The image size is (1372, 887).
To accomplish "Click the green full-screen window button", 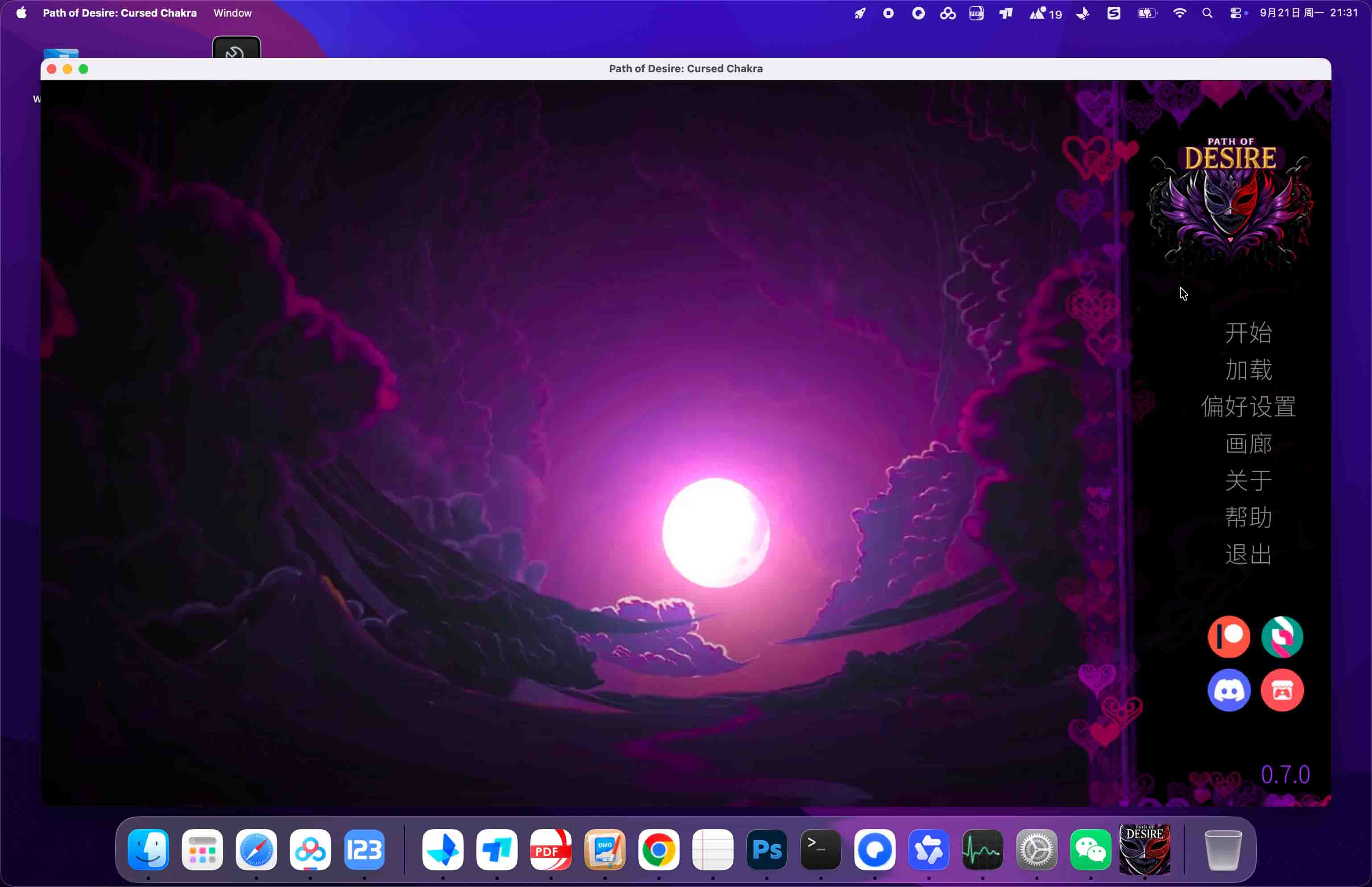I will [x=83, y=69].
